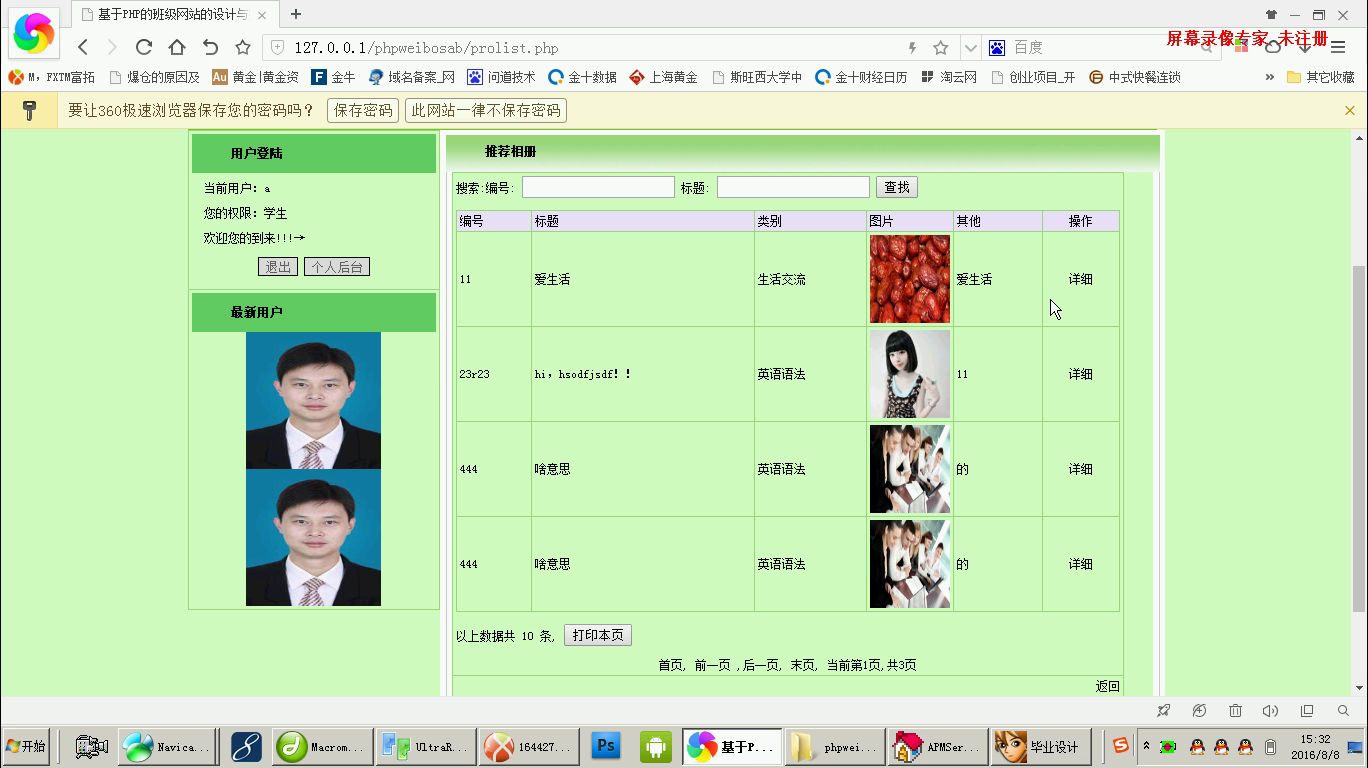
Task: Go to 后一页 next page link
Action: 761,665
